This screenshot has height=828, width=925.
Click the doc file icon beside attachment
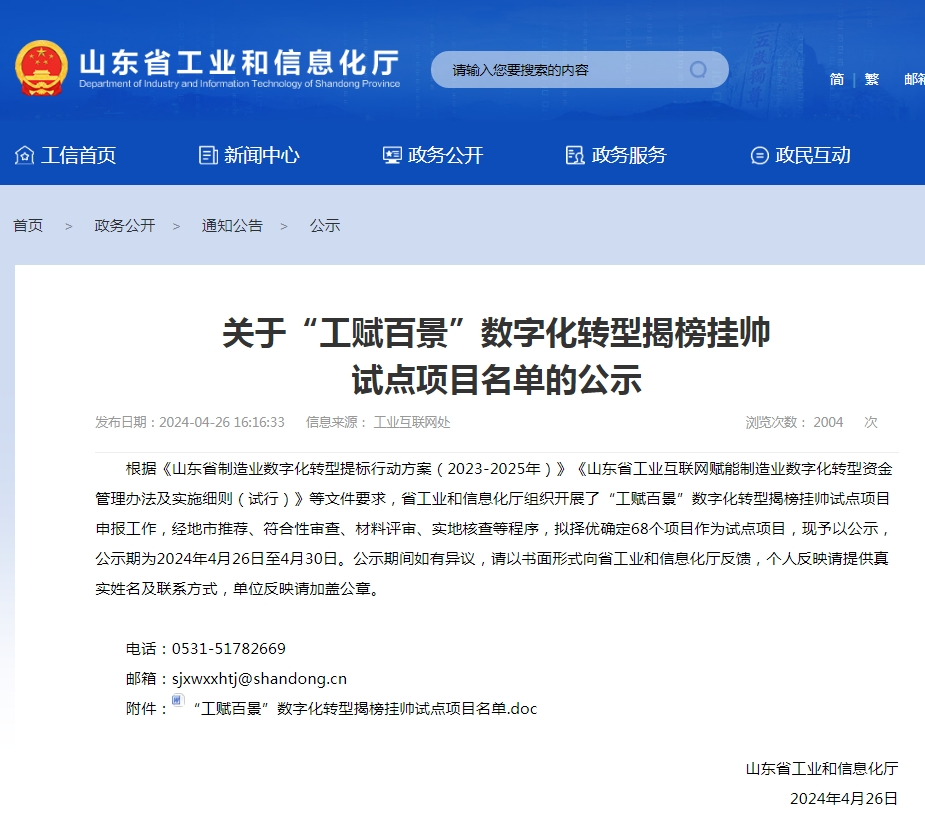(x=178, y=702)
